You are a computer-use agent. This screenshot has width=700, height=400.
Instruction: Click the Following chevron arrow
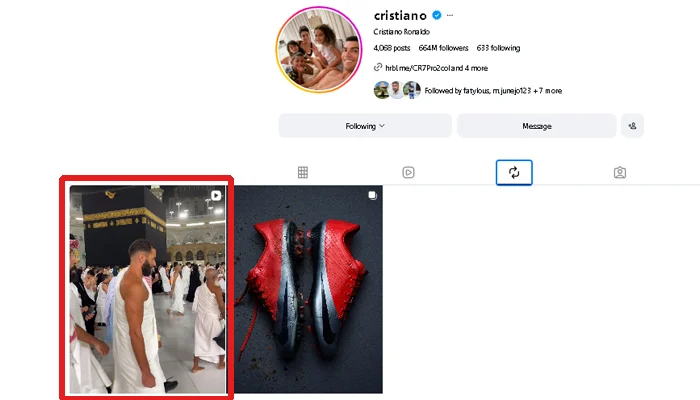click(x=382, y=126)
